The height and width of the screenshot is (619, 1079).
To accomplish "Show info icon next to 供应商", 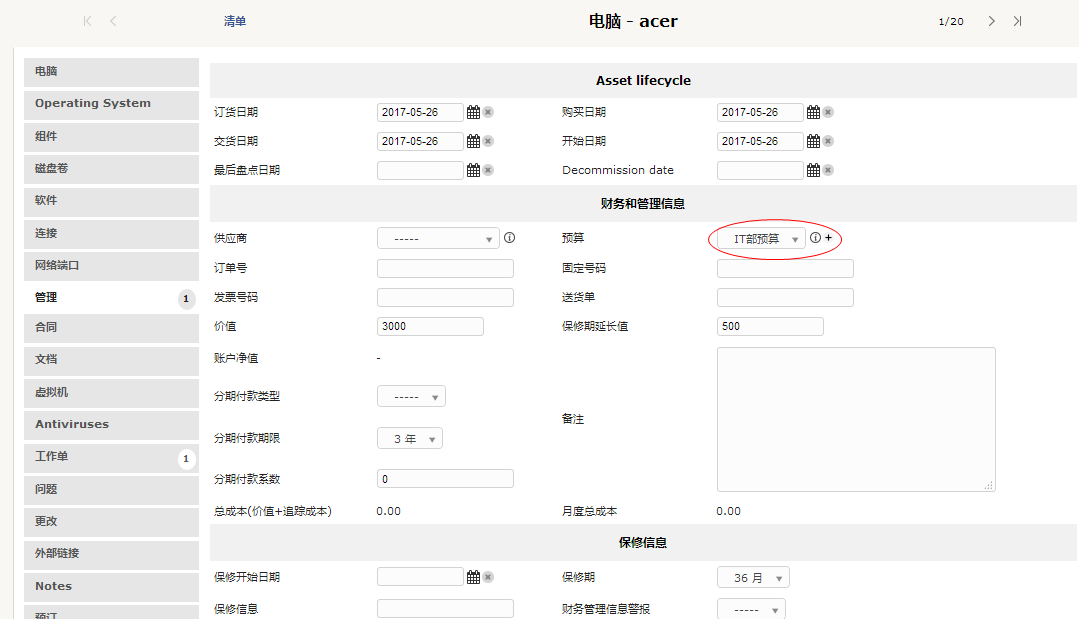I will click(x=509, y=237).
